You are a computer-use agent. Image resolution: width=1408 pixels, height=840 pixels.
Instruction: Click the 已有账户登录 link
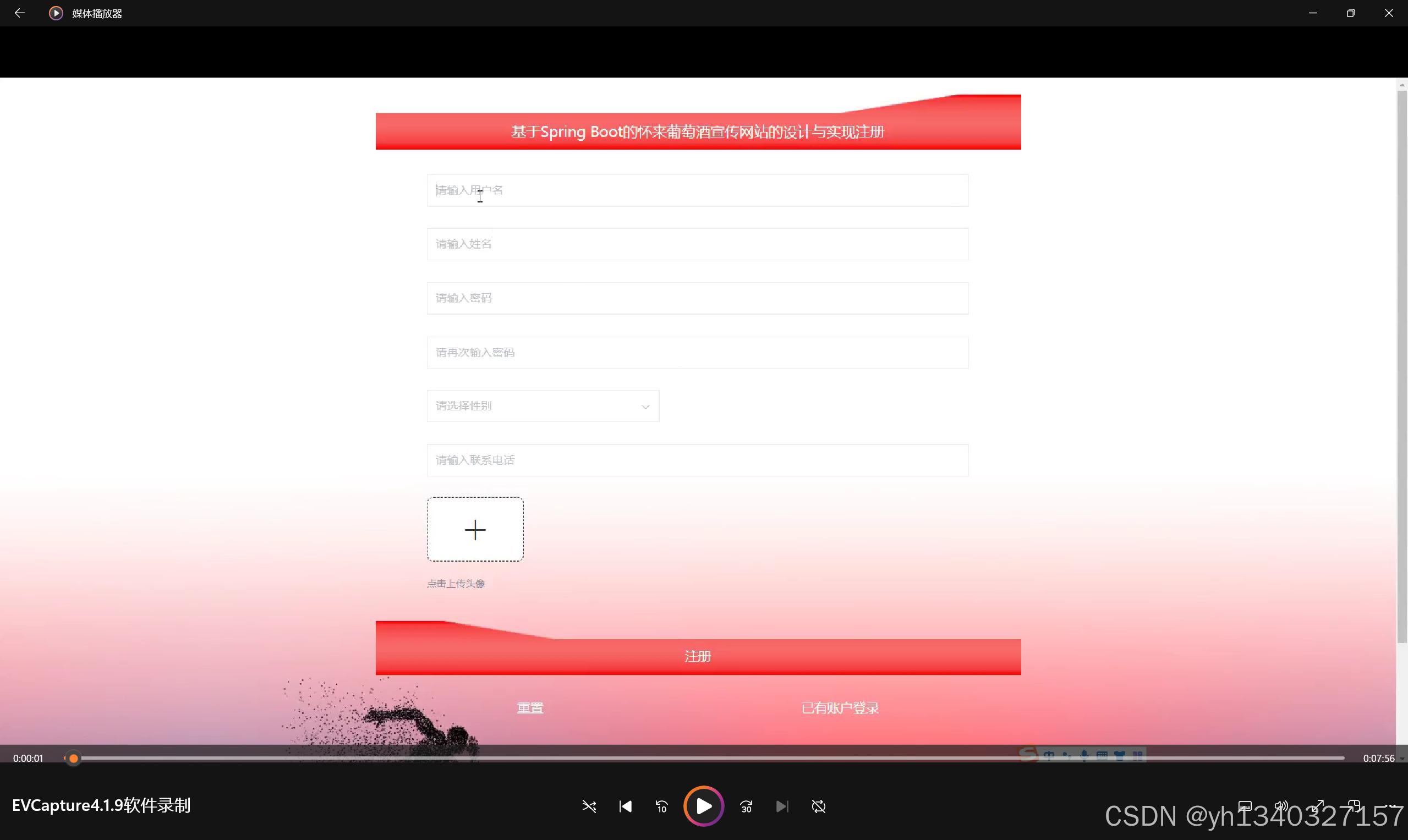pyautogui.click(x=840, y=707)
